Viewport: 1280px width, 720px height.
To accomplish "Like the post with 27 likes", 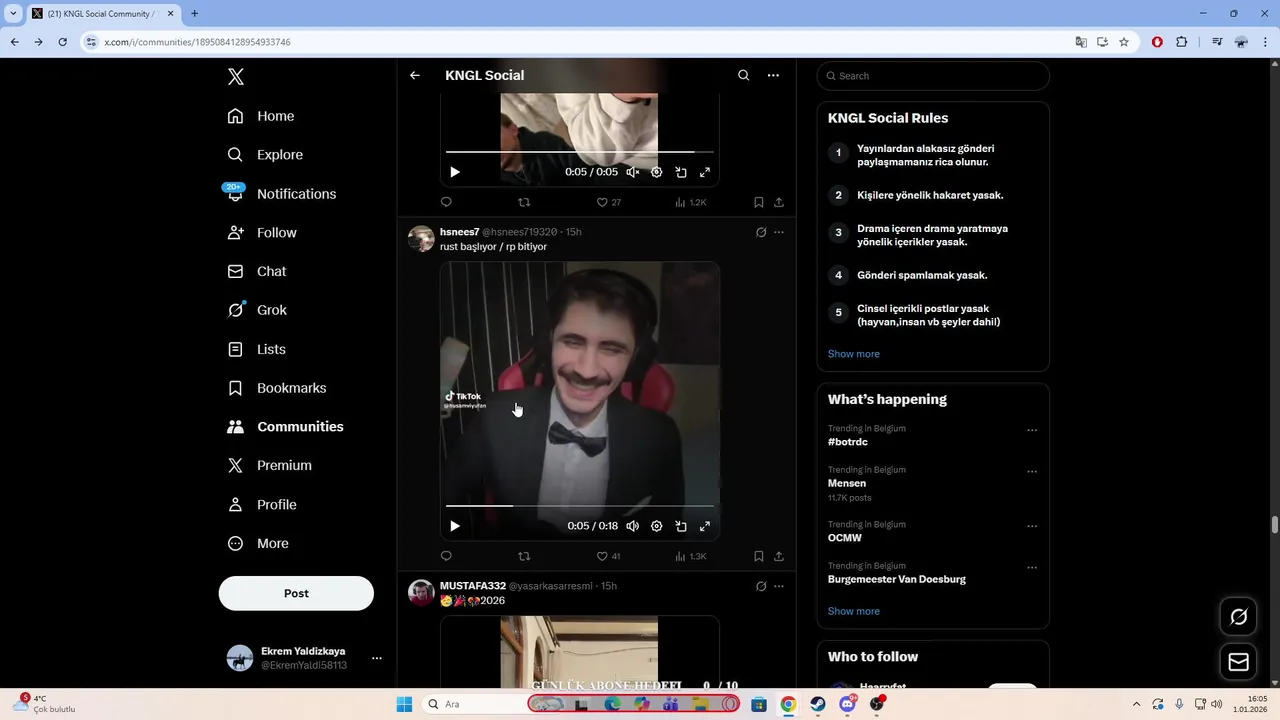I will click(608, 202).
